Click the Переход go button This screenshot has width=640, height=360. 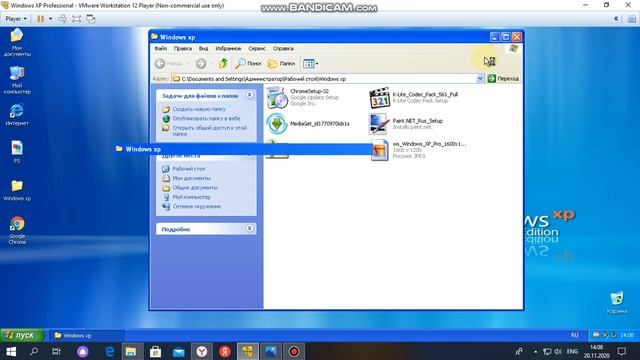point(503,78)
